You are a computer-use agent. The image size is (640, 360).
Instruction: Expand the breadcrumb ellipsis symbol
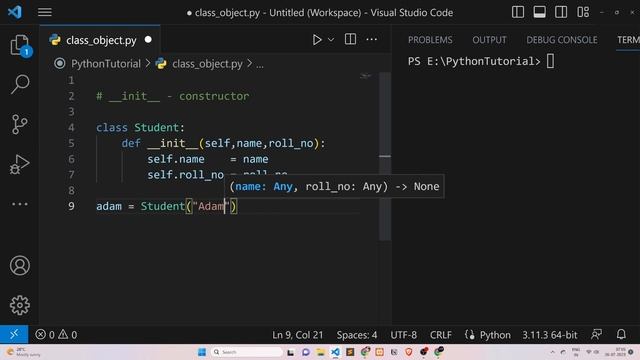[260, 64]
